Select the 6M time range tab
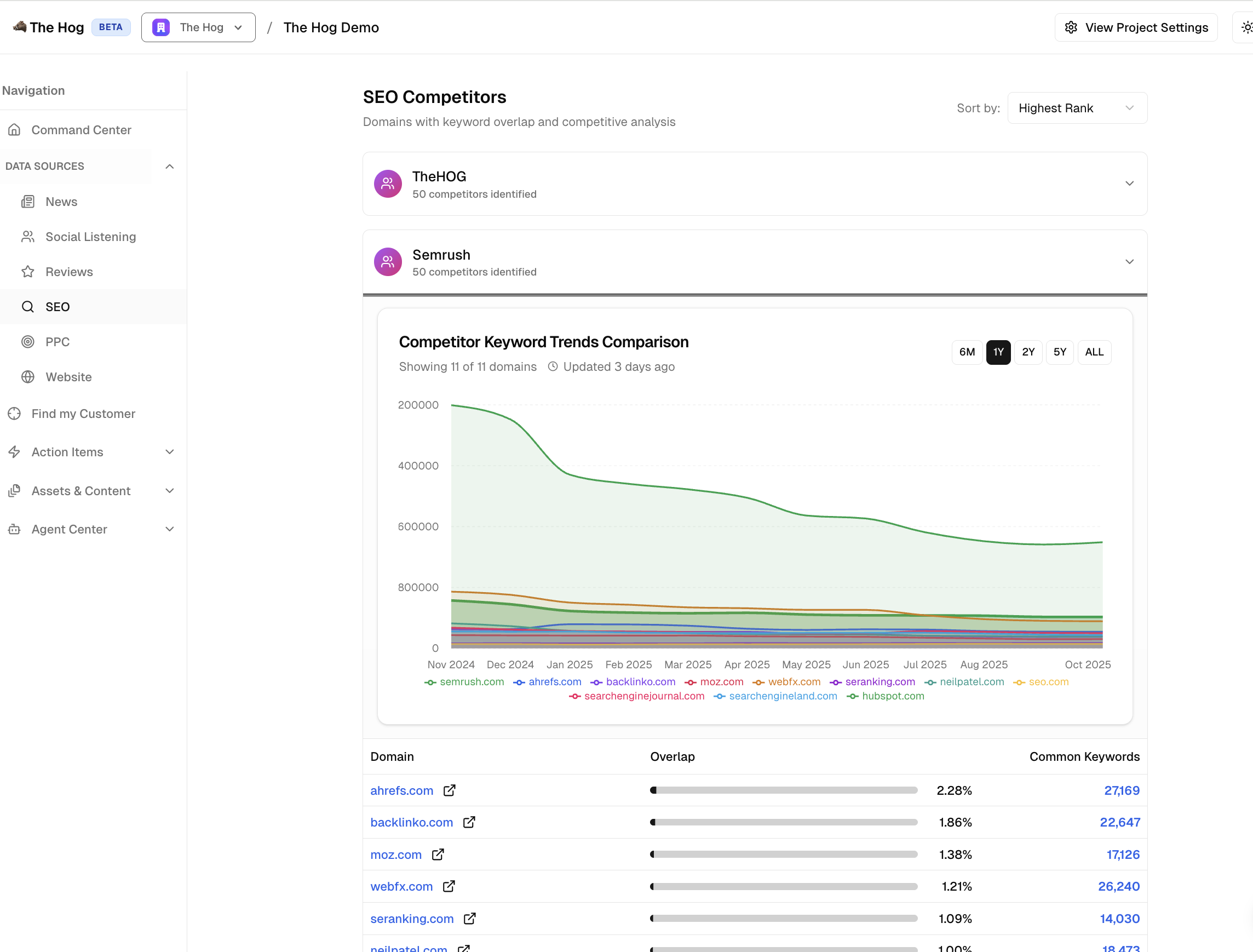The width and height of the screenshot is (1253, 952). click(x=967, y=352)
